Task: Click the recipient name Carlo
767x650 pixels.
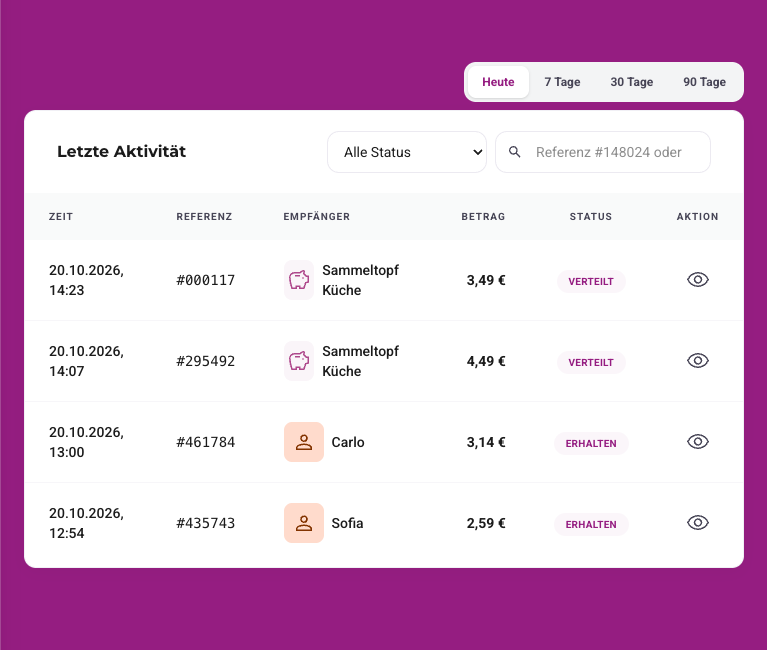Action: click(348, 442)
